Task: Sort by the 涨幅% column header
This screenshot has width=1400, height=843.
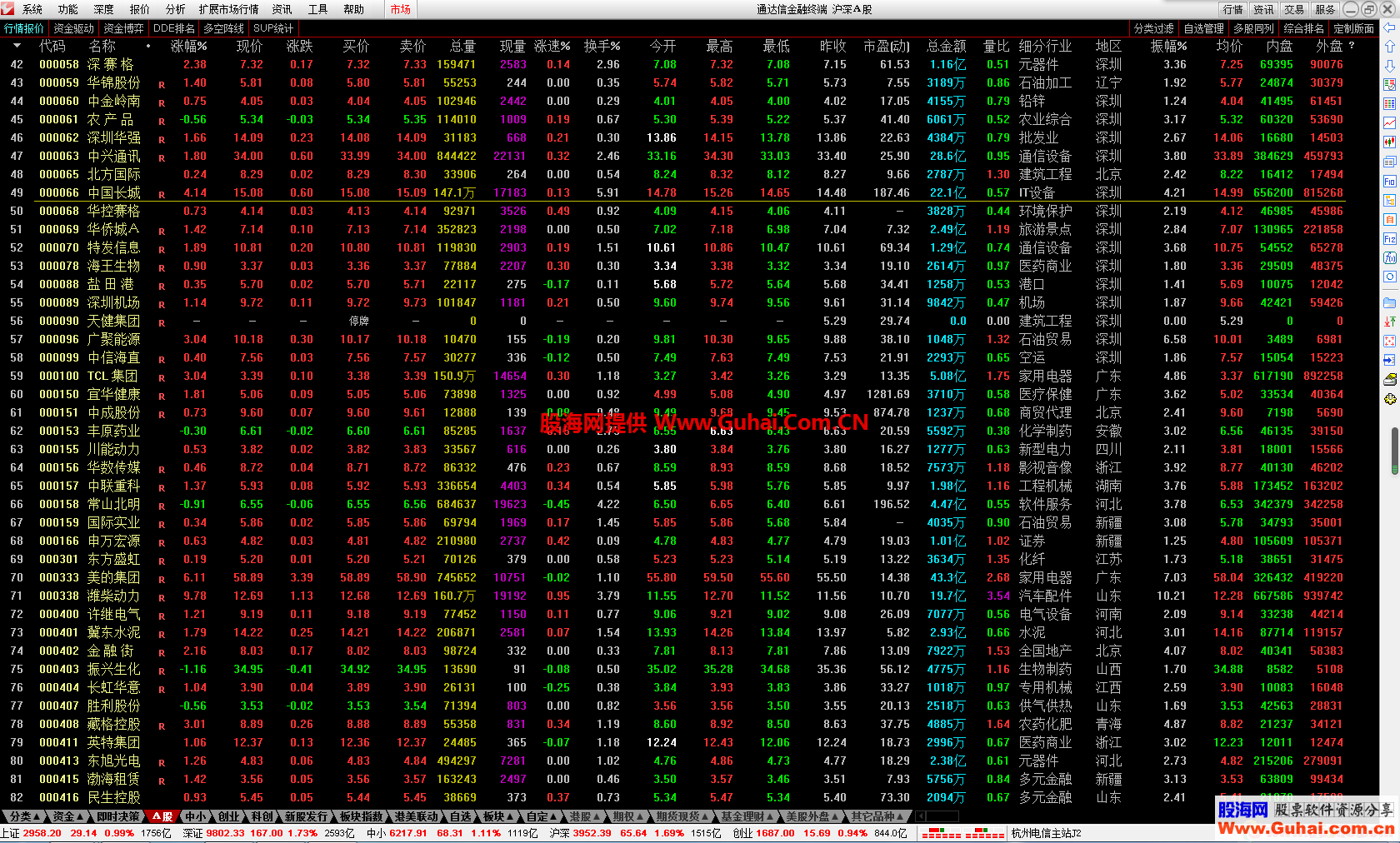Action: (x=189, y=46)
